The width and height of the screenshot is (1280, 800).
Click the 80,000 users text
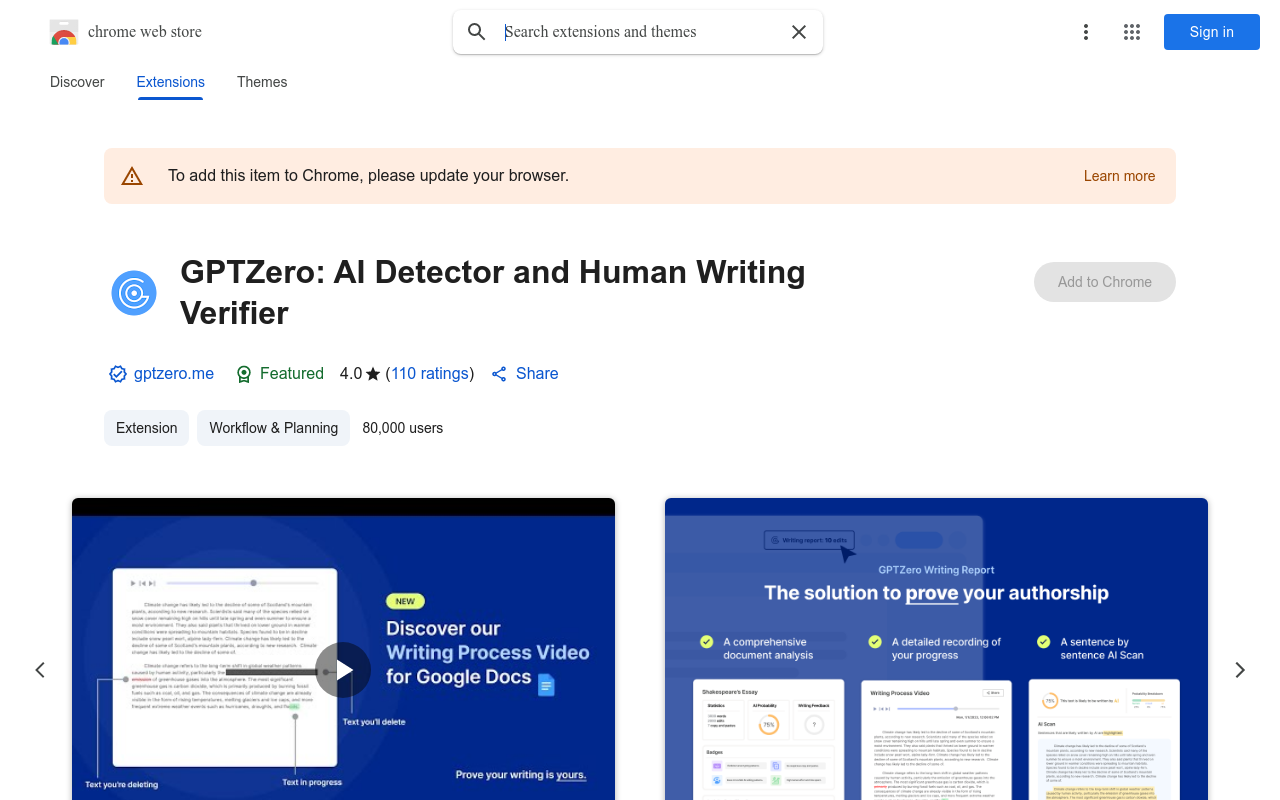click(x=403, y=428)
